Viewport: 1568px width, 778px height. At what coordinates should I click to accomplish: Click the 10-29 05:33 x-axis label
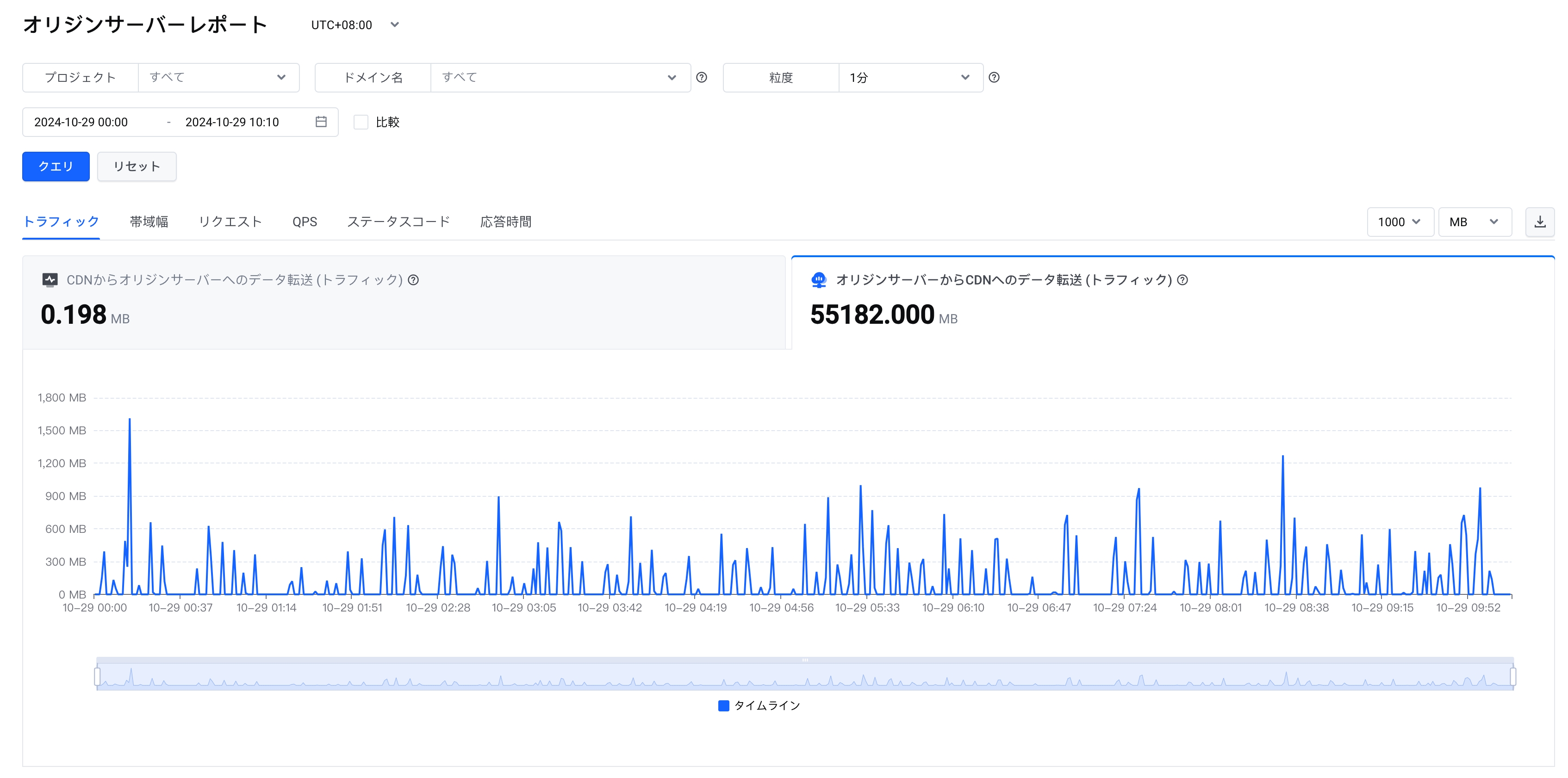point(867,607)
